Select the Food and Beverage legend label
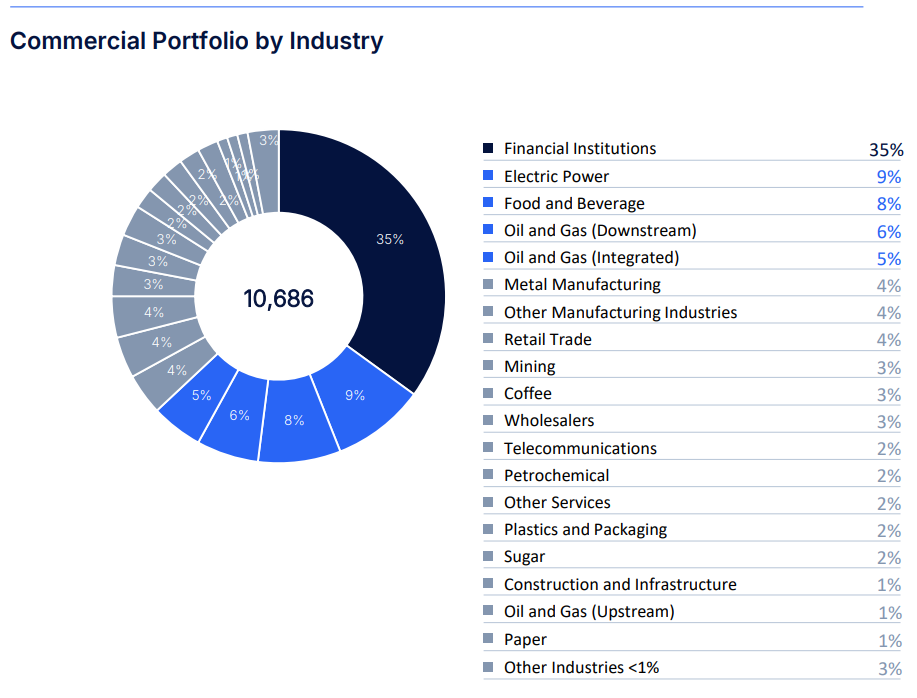Image resolution: width=917 pixels, height=698 pixels. [x=574, y=204]
